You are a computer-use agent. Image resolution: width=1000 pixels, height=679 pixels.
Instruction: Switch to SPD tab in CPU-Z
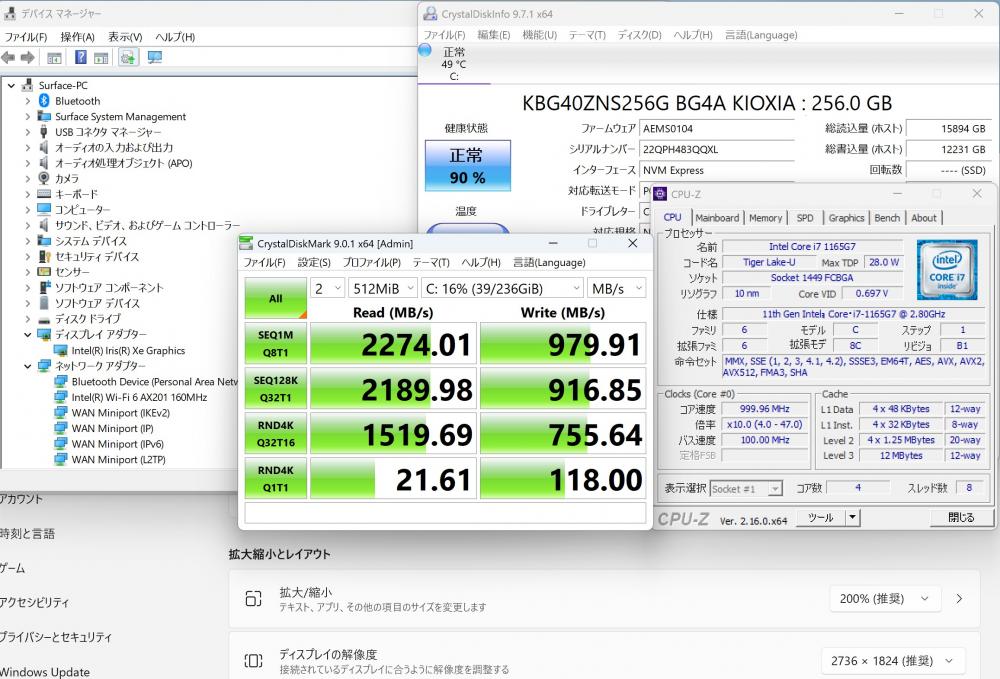(x=805, y=218)
